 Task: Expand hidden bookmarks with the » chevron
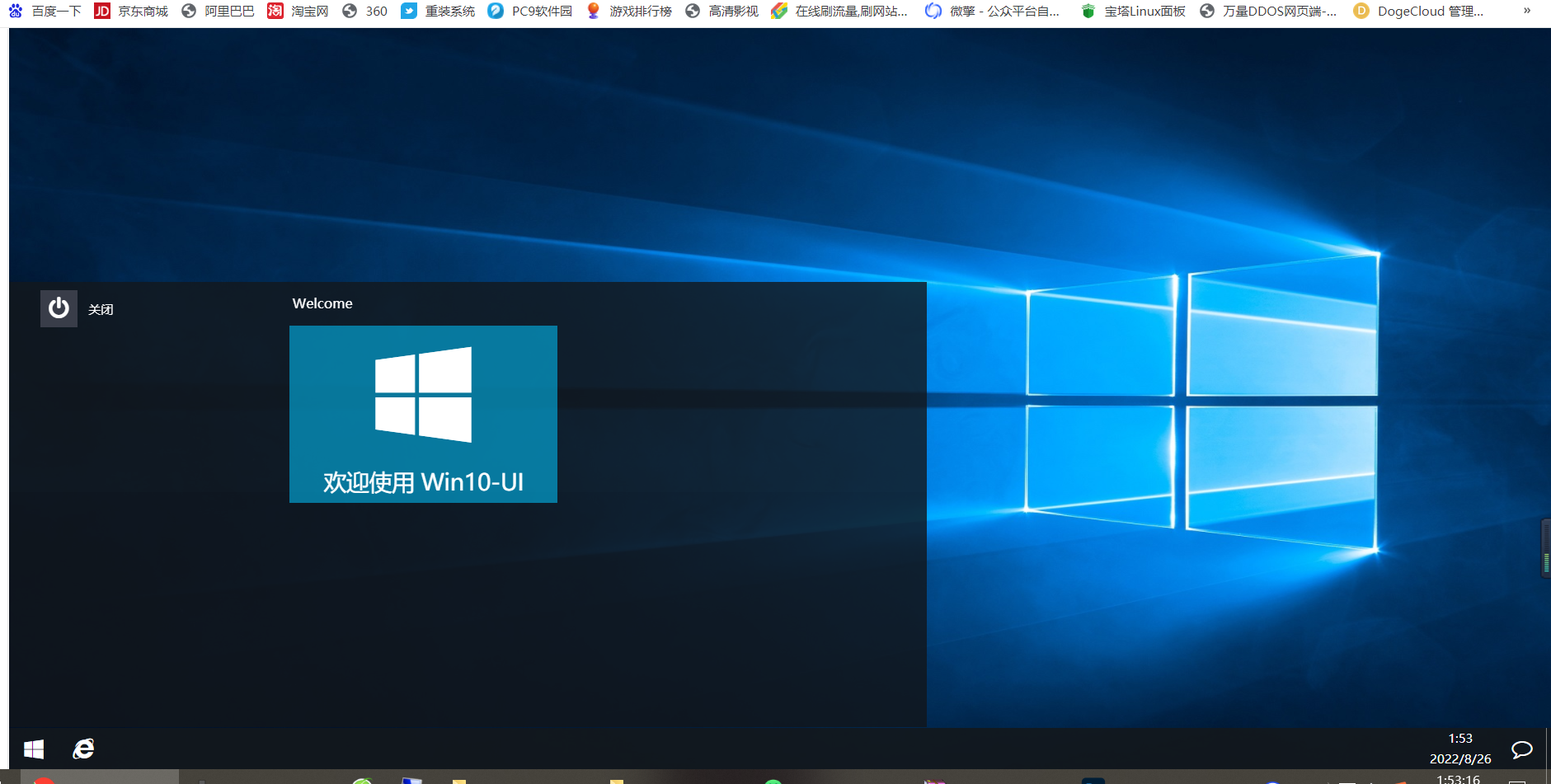click(1527, 11)
